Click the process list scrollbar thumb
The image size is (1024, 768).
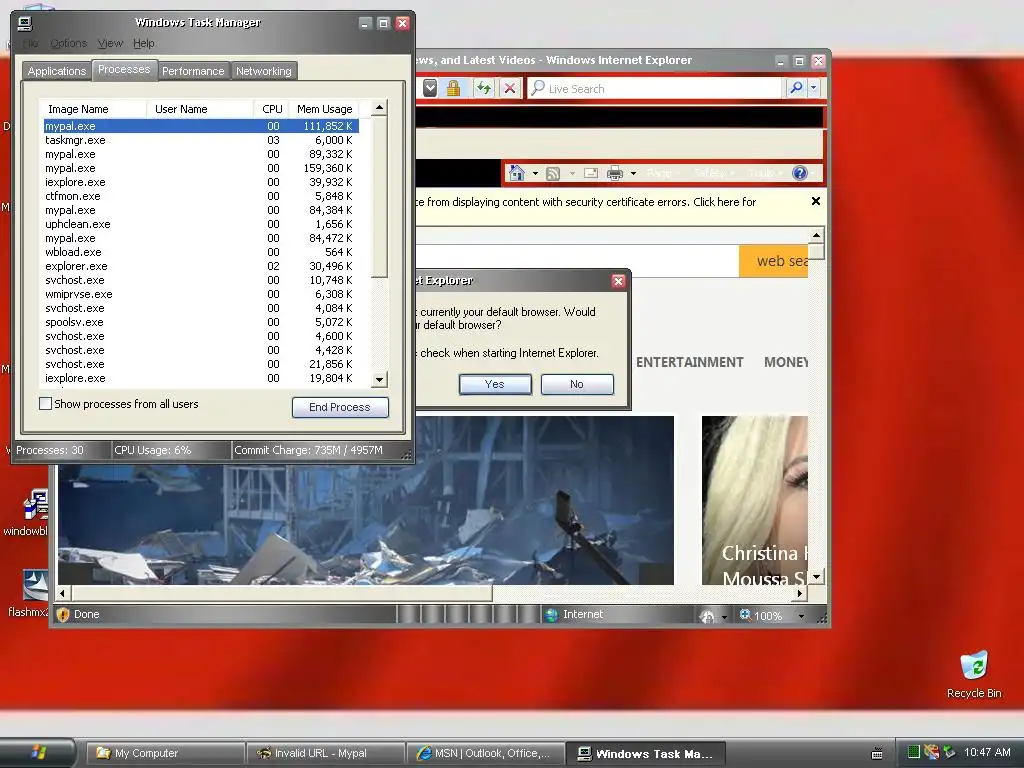click(379, 197)
